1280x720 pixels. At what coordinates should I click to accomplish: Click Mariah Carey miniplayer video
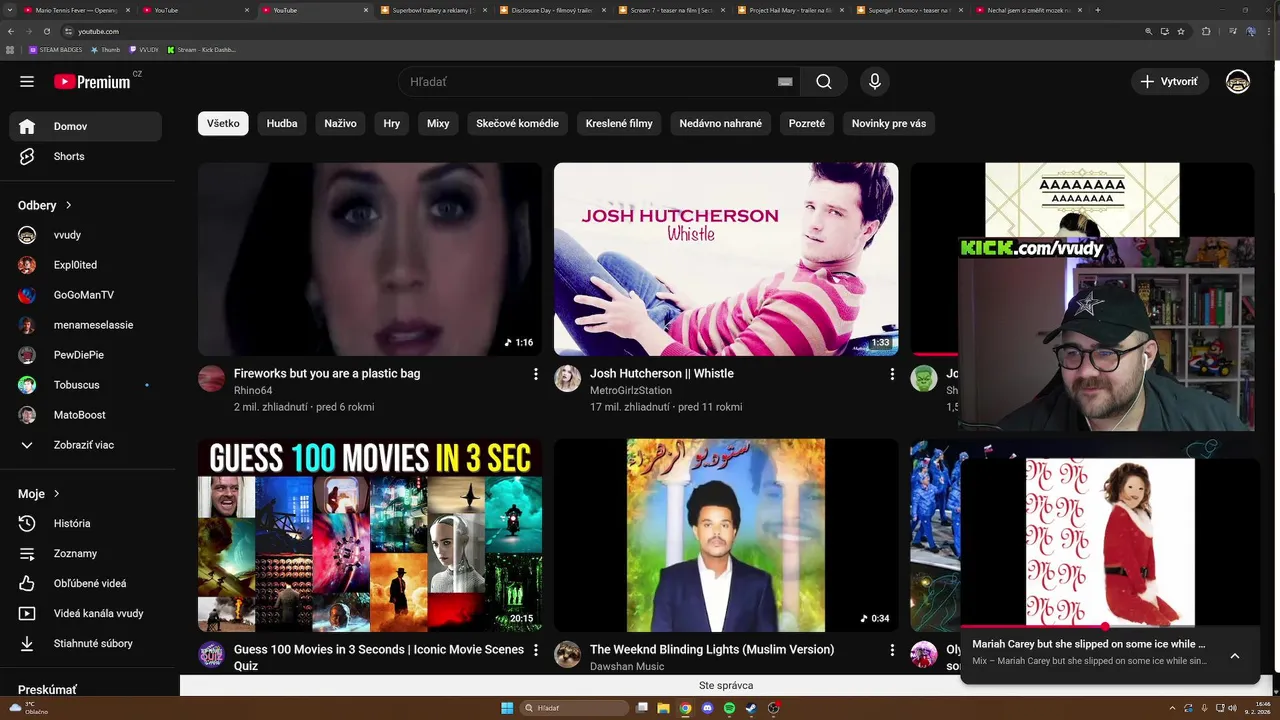(x=1110, y=542)
